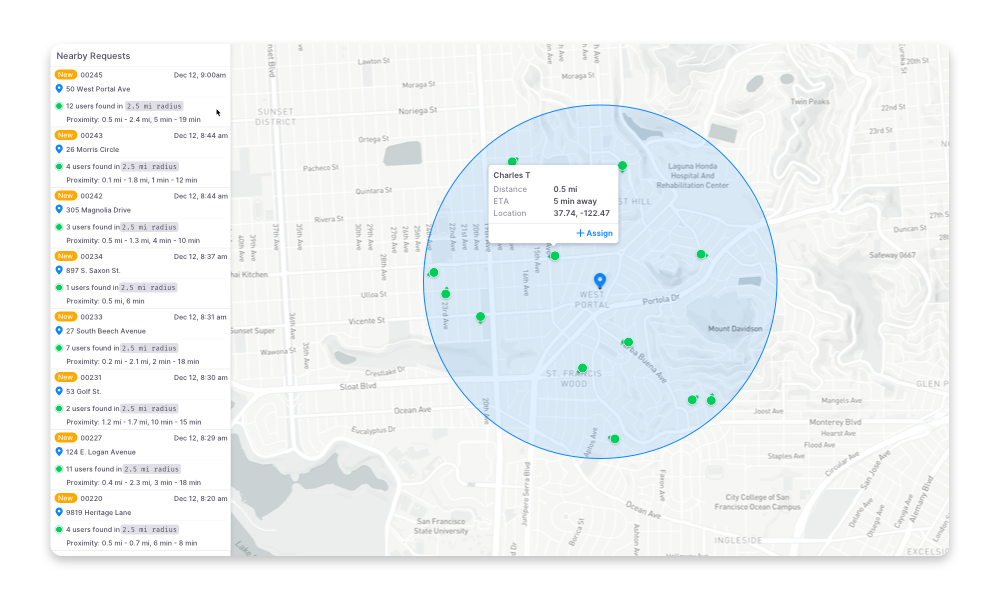The height and width of the screenshot is (600, 1000).
Task: Select the address 305 Magnolia Drive
Action: click(98, 210)
